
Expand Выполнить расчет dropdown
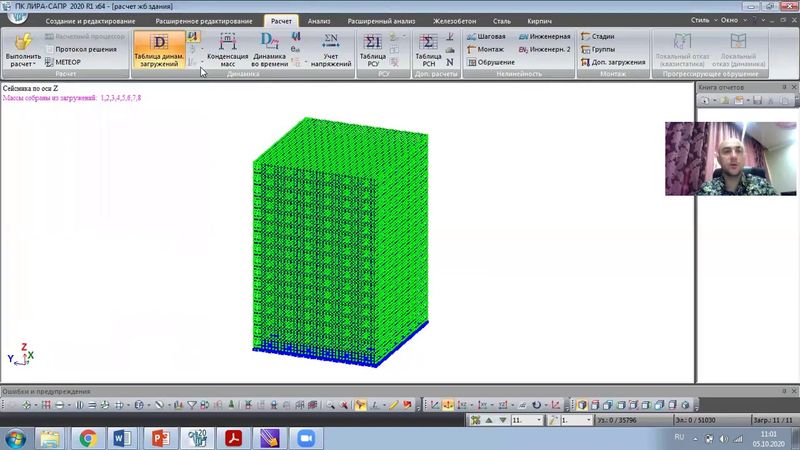point(24,62)
